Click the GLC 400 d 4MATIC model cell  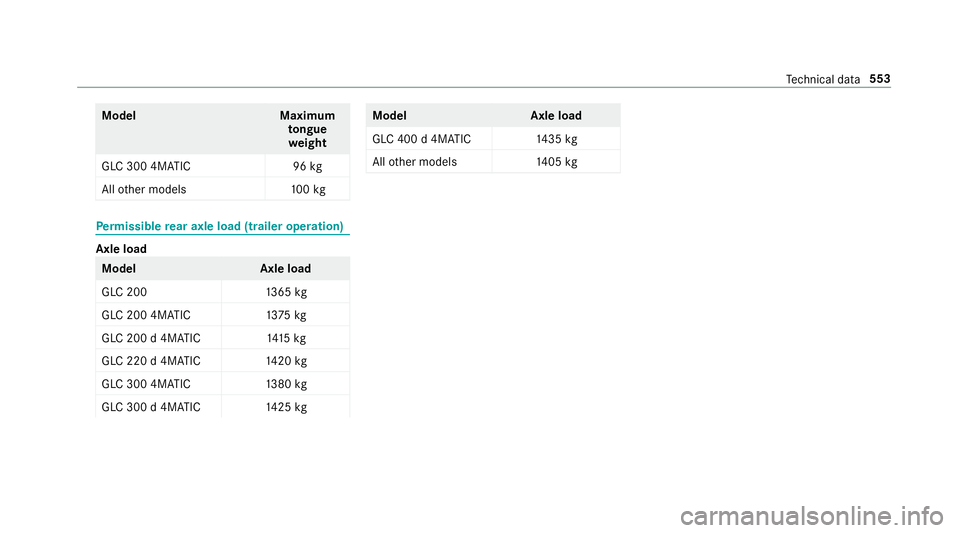click(x=429, y=139)
